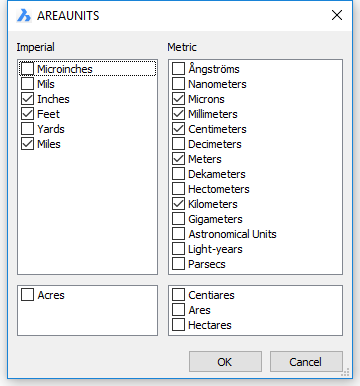The width and height of the screenshot is (360, 386).
Task: Uncheck the Inches checkbox
Action: (x=28, y=99)
